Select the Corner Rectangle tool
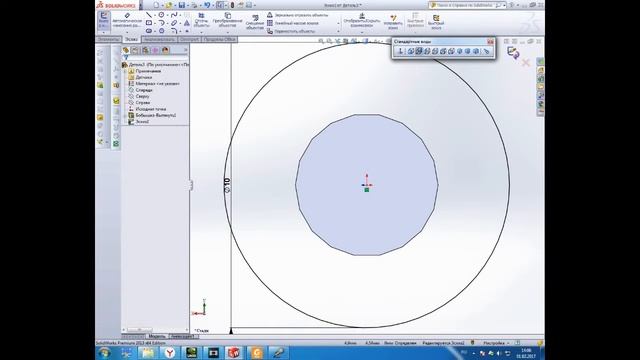The image size is (640, 360). coord(149,23)
